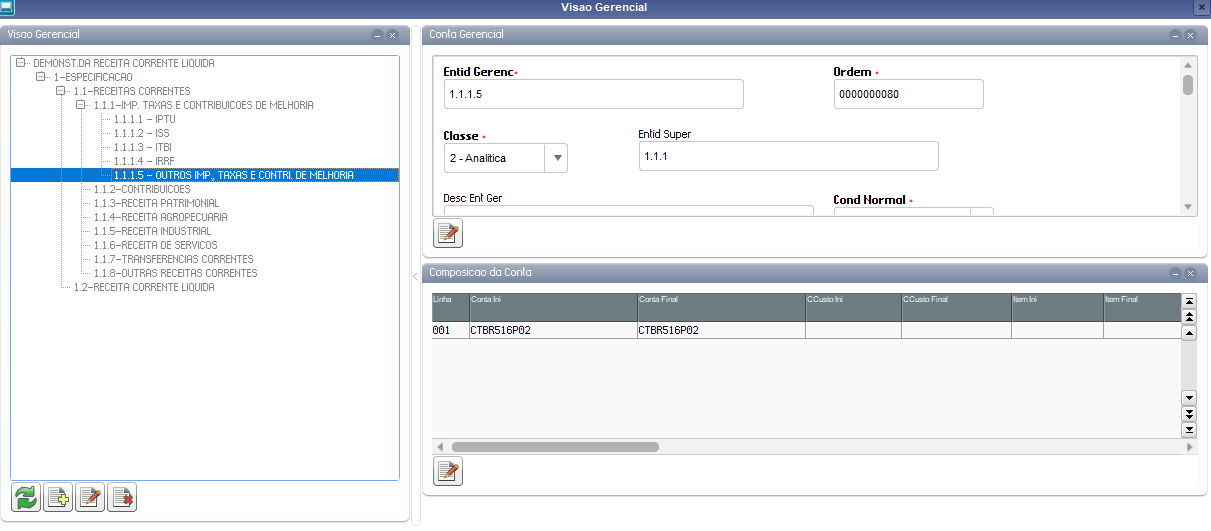
Task: Click the delete entity red X icon
Action: click(123, 498)
